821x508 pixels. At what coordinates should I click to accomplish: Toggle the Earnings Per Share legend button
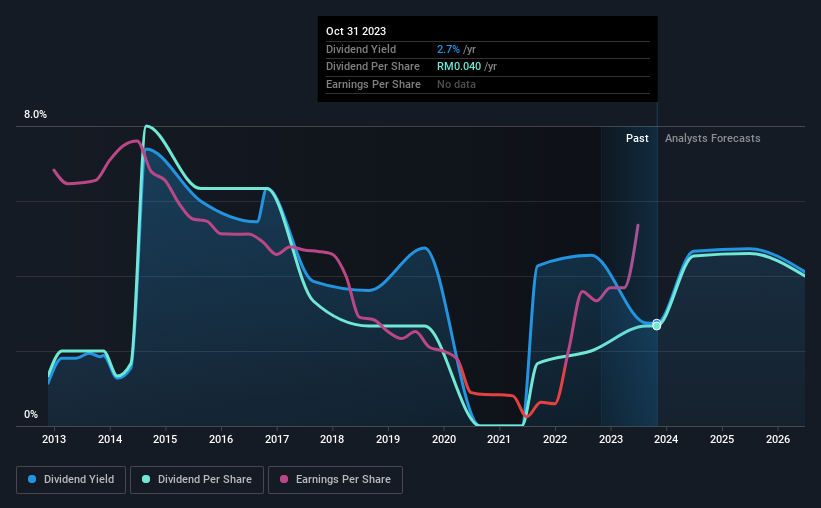(x=335, y=480)
